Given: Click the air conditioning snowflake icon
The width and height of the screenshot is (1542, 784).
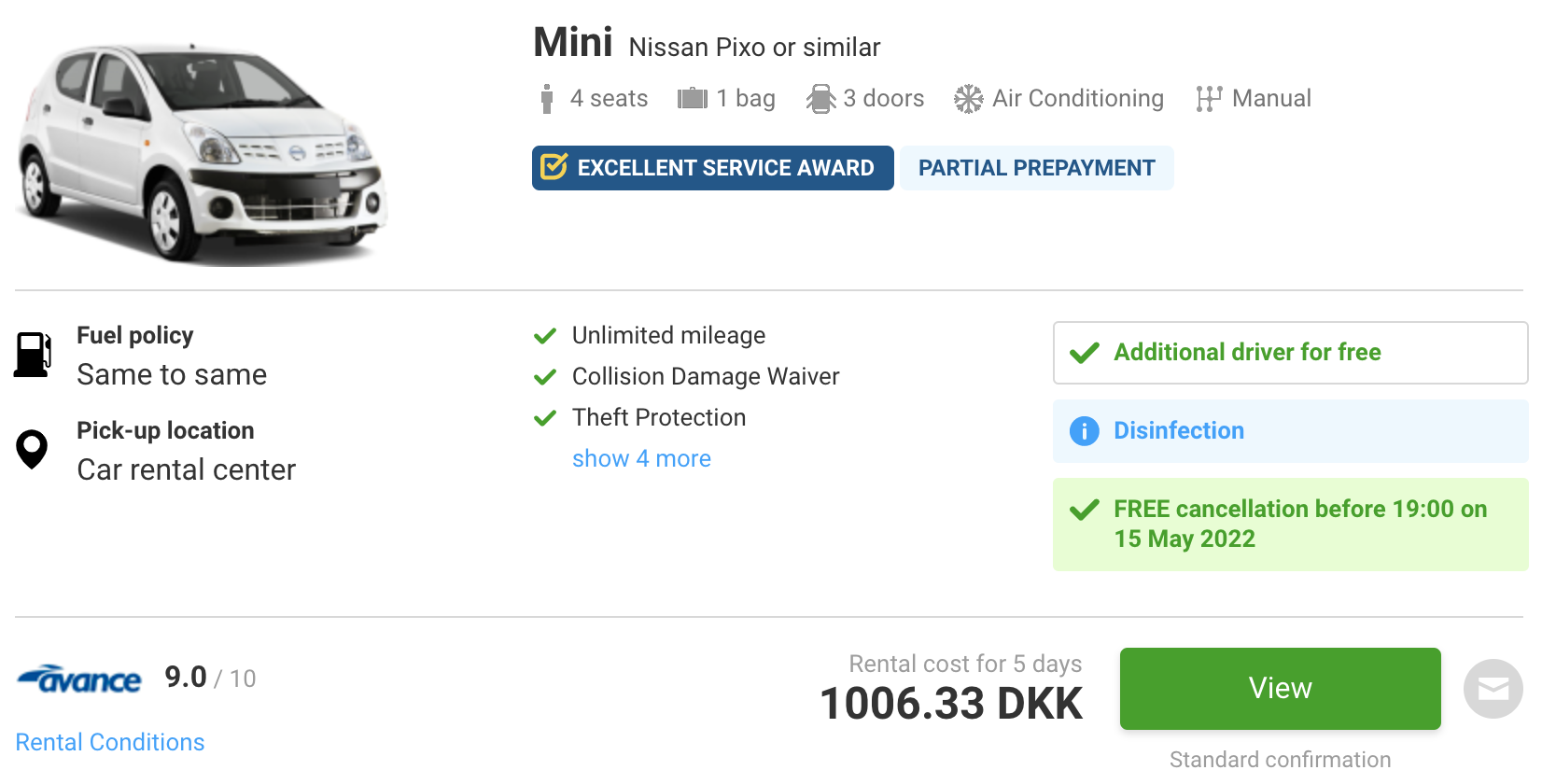Looking at the screenshot, I should click(969, 99).
